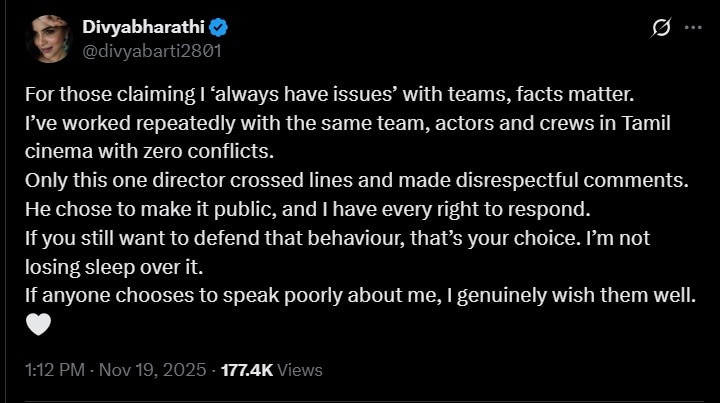
Task: Expand the three-dot more options menu
Action: pos(693,28)
